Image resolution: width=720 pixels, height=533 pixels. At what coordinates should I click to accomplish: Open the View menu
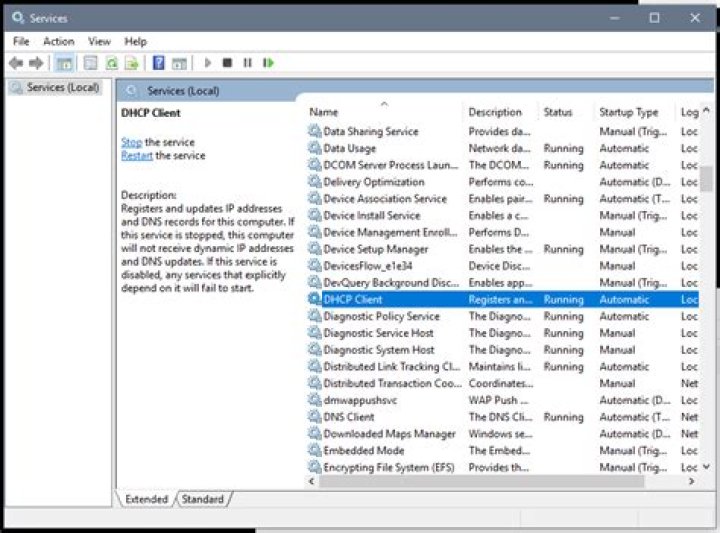(x=99, y=41)
